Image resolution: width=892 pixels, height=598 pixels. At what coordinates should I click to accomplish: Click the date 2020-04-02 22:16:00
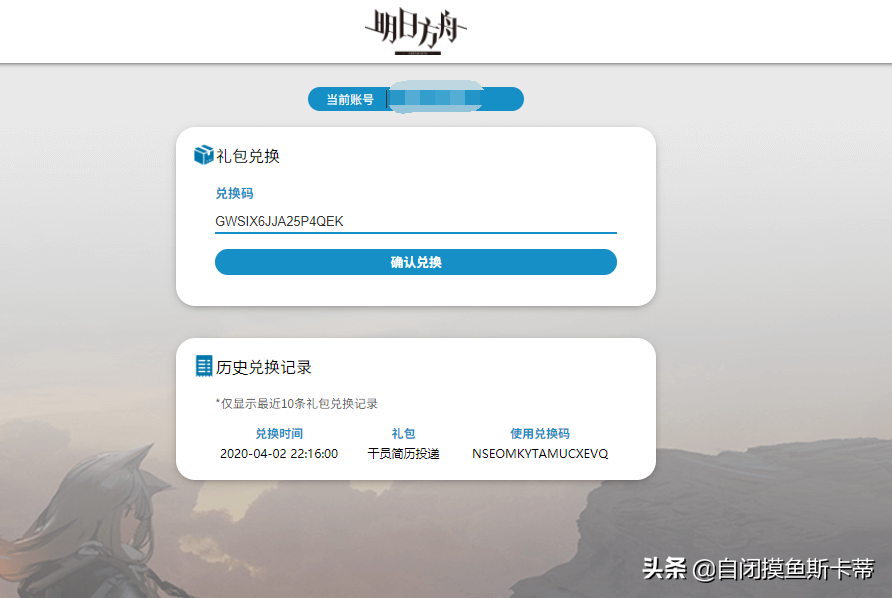[x=279, y=453]
